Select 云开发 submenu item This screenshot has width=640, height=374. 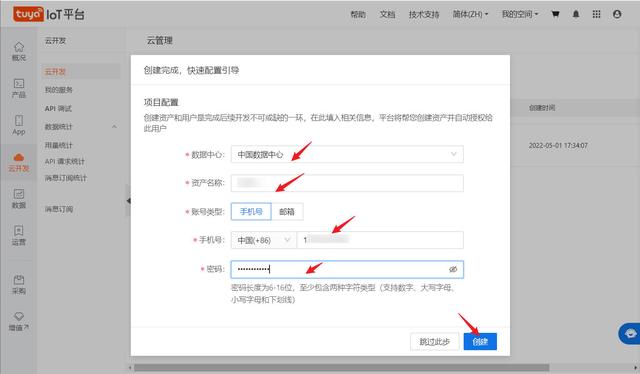pos(81,71)
